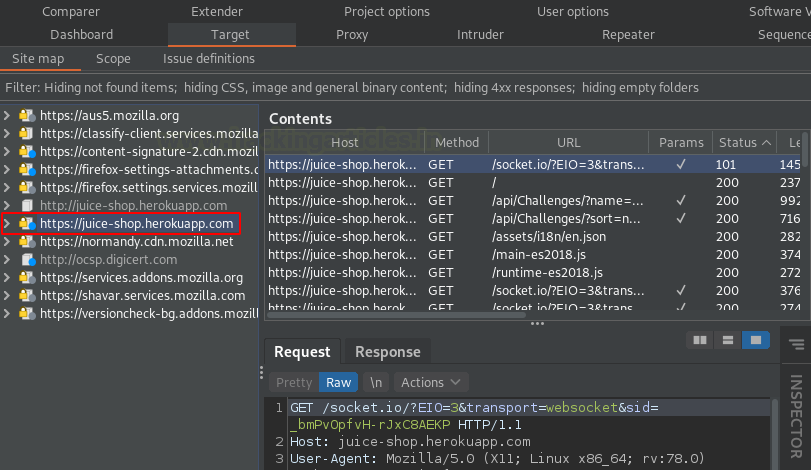Select side-by-side layout view icon
Screen dimensions: 811x470
(x=700, y=340)
